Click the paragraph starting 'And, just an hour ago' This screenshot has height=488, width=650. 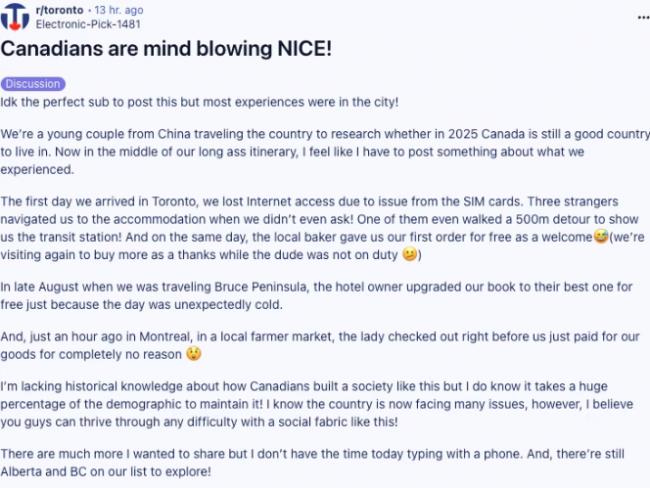click(320, 345)
